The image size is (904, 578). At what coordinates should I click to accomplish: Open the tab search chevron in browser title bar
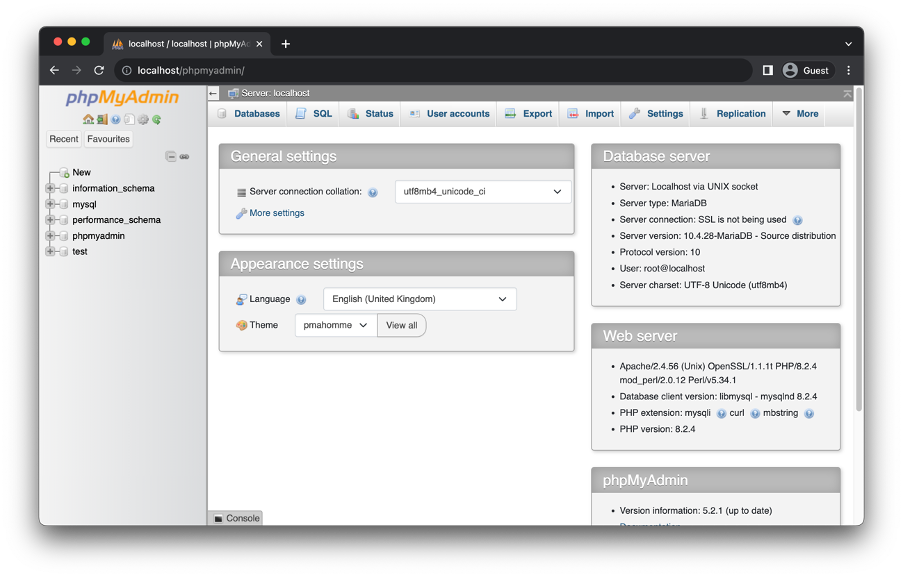pos(848,44)
